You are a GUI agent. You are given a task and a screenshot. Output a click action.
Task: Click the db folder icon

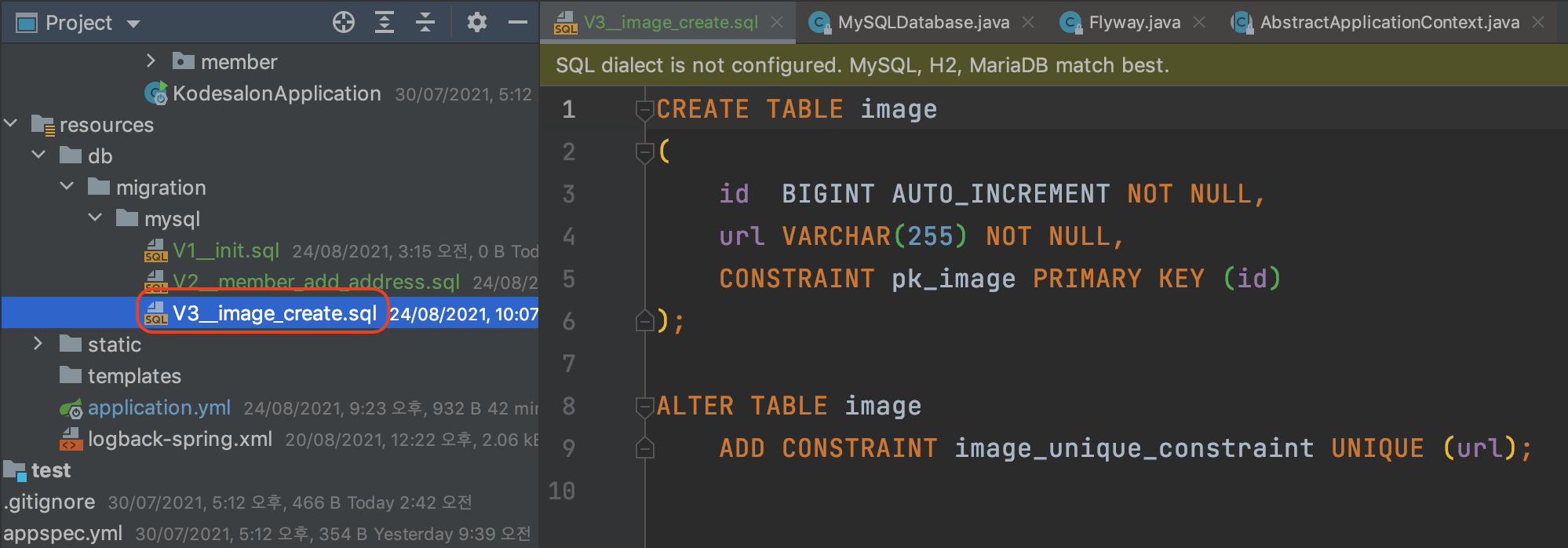71,155
